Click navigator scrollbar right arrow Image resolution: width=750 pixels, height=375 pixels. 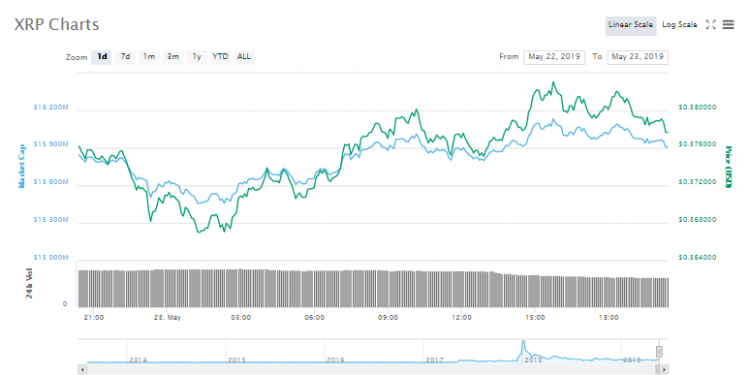pos(664,370)
